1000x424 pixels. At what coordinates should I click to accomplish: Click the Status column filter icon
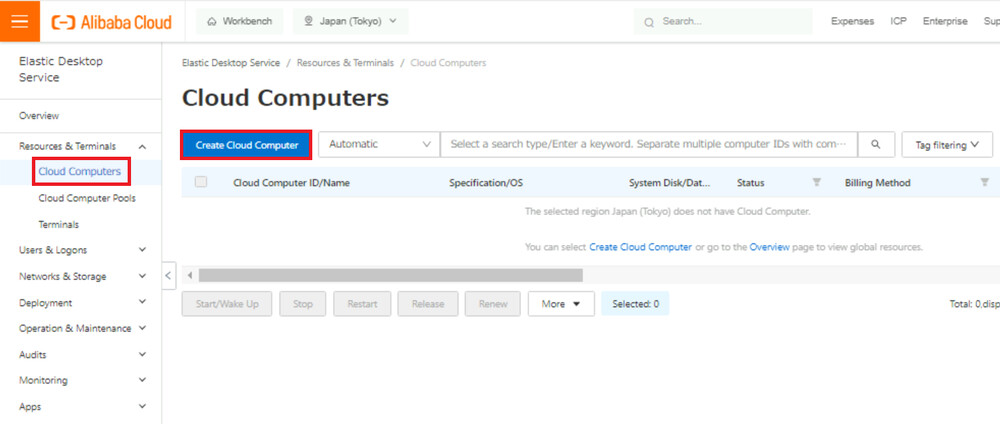[x=816, y=182]
